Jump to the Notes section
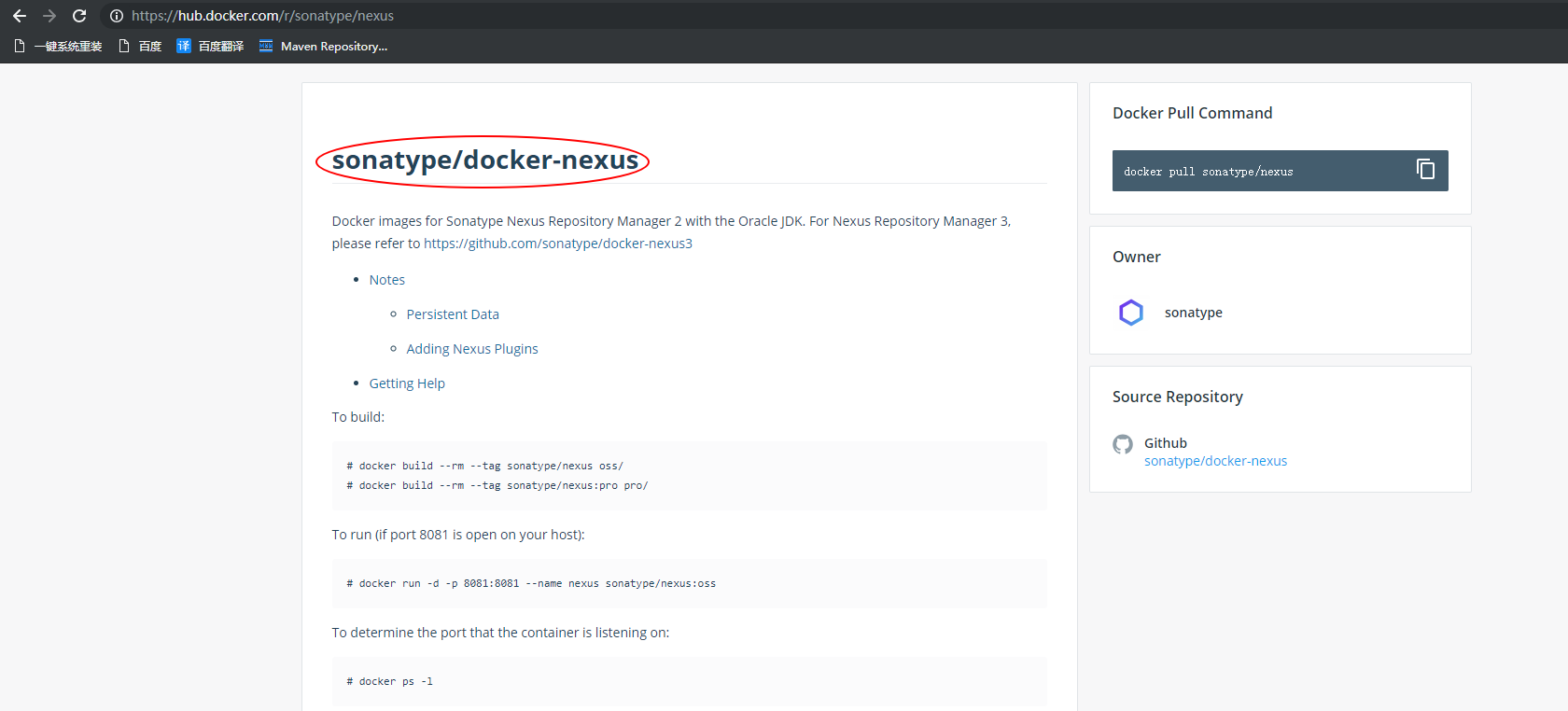 pyautogui.click(x=386, y=280)
